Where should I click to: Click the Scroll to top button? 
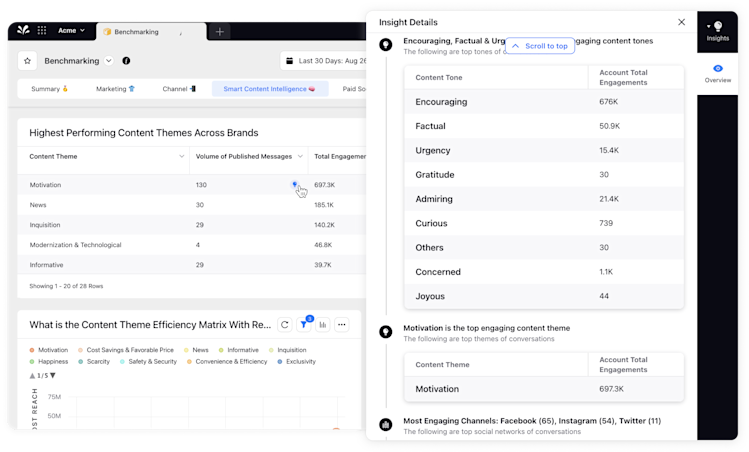tap(540, 46)
